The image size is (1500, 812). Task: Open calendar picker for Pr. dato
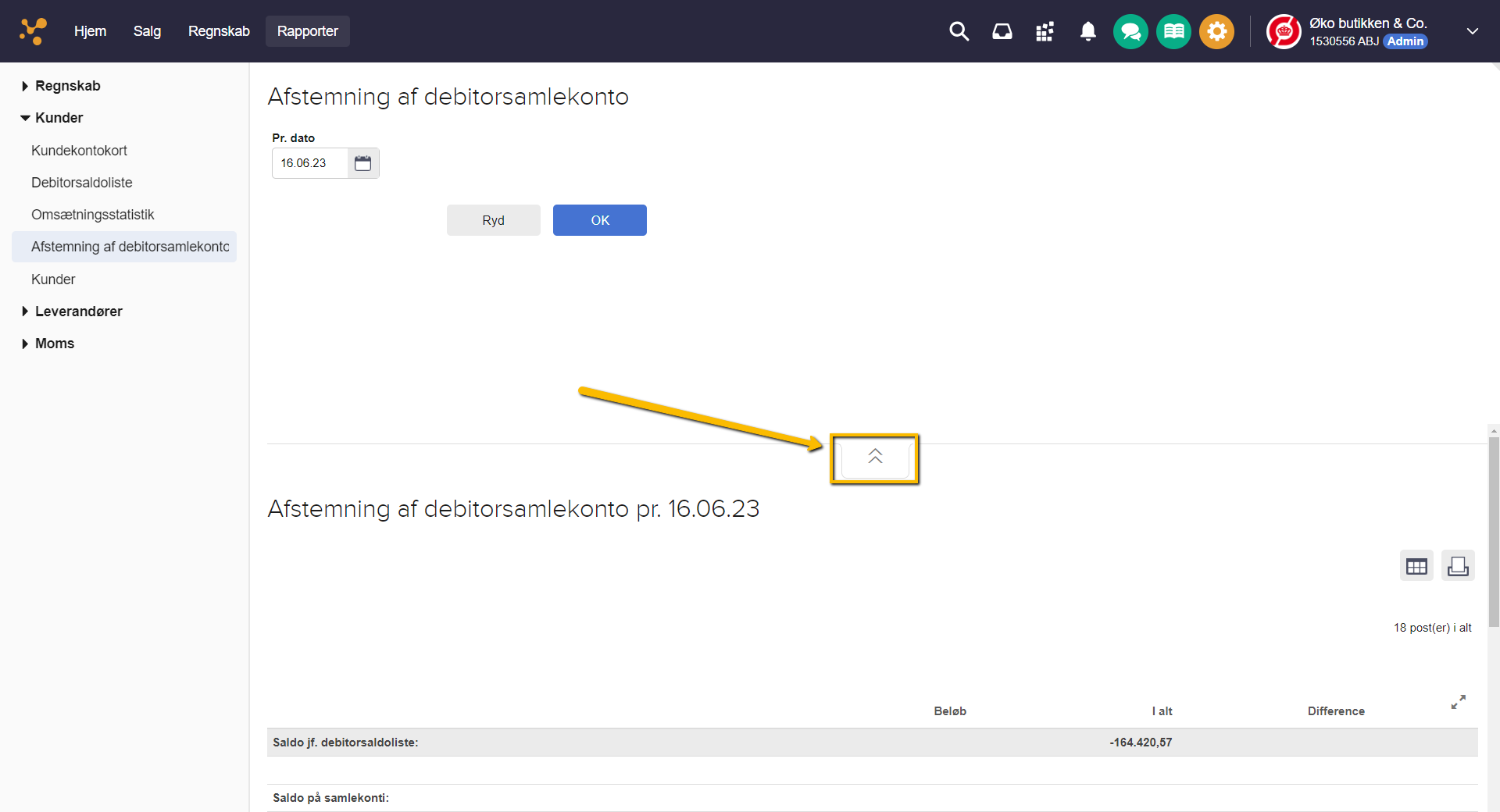coord(363,163)
